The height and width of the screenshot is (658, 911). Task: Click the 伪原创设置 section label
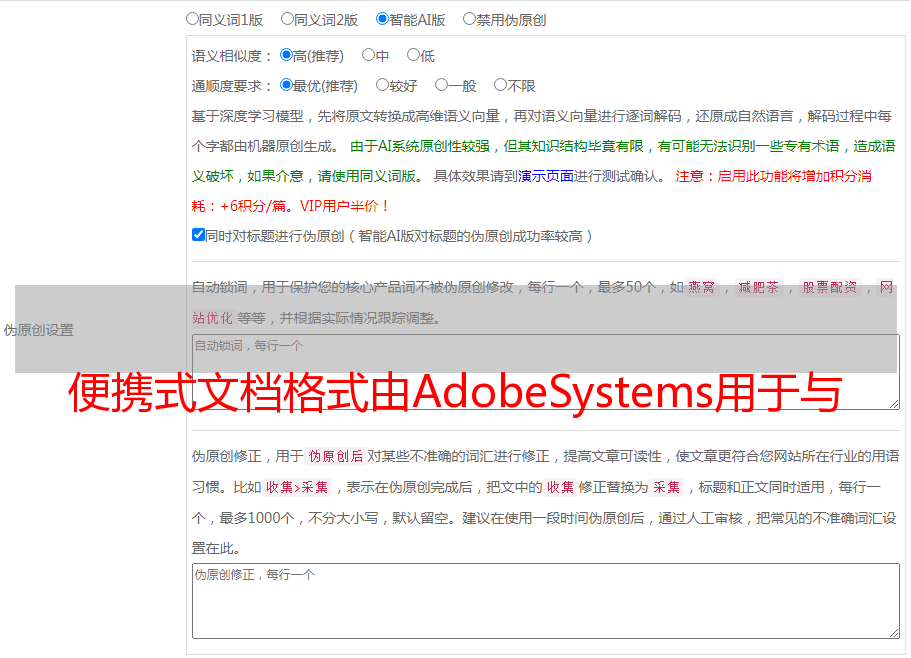39,330
